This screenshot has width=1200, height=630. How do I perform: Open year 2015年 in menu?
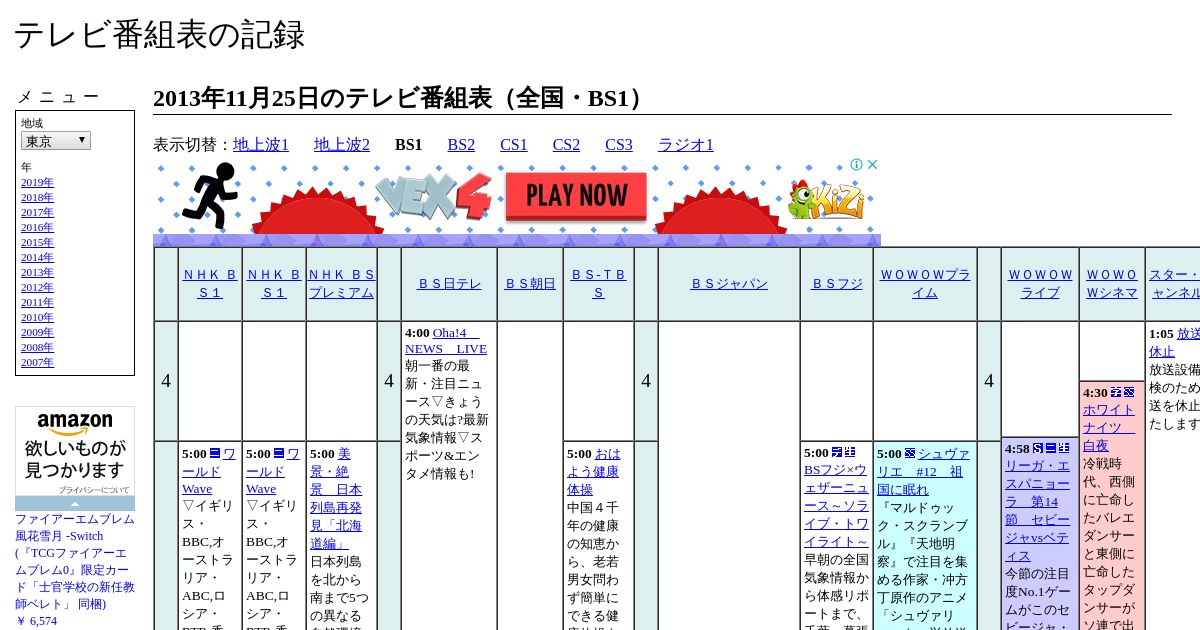[38, 242]
